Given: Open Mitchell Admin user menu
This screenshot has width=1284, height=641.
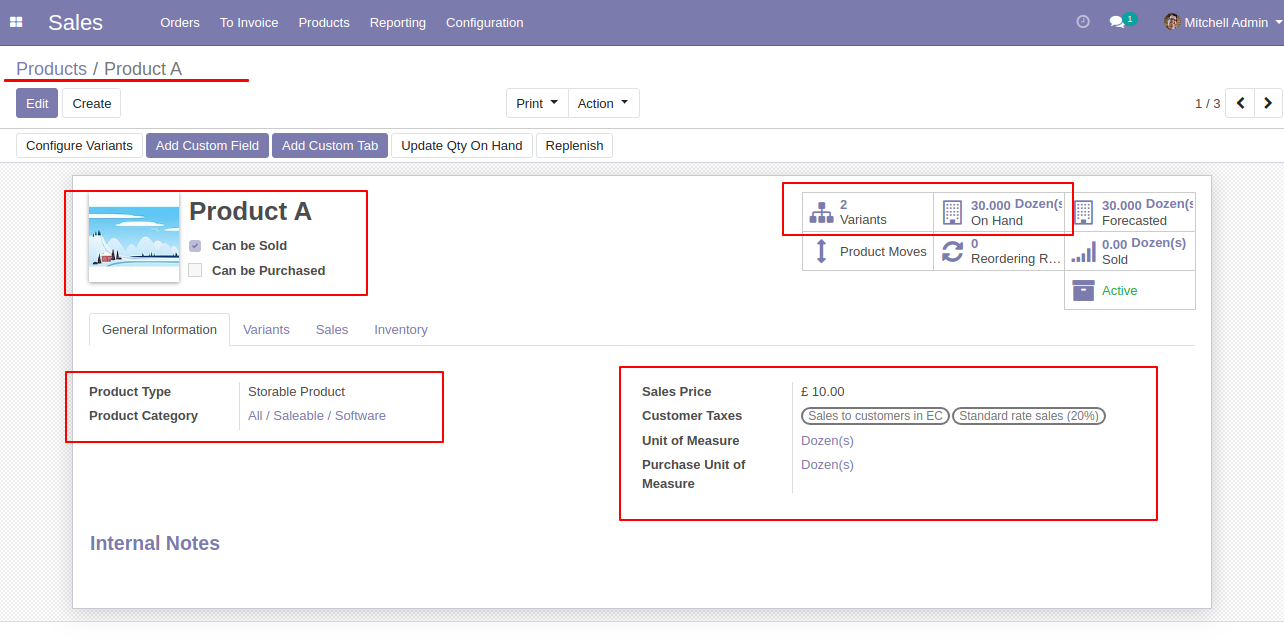Looking at the screenshot, I should tap(1216, 22).
